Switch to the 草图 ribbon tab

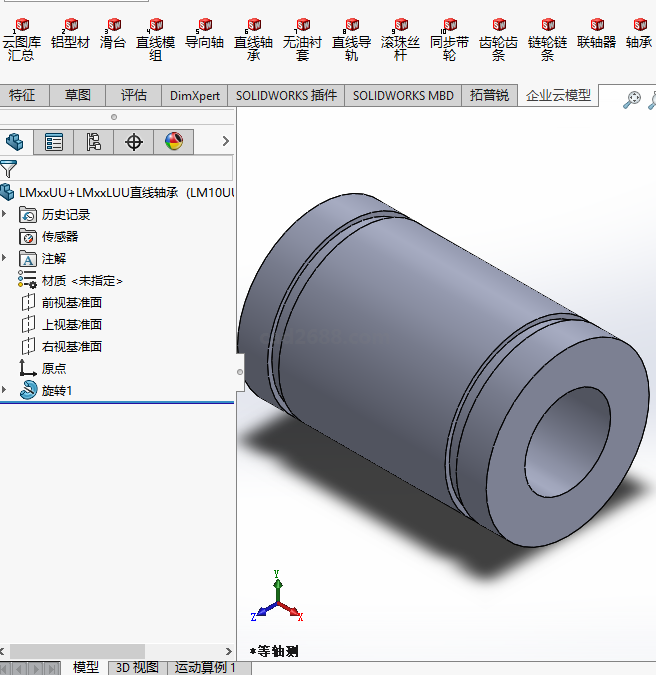coord(78,96)
